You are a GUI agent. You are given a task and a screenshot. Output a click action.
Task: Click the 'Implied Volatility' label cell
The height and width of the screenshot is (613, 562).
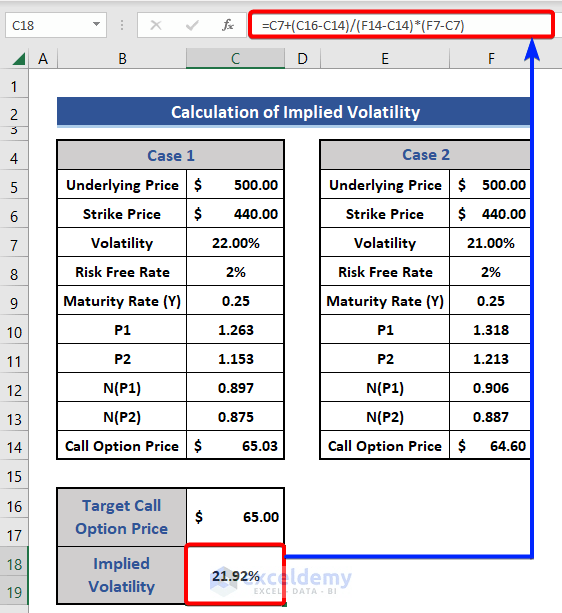click(122, 575)
